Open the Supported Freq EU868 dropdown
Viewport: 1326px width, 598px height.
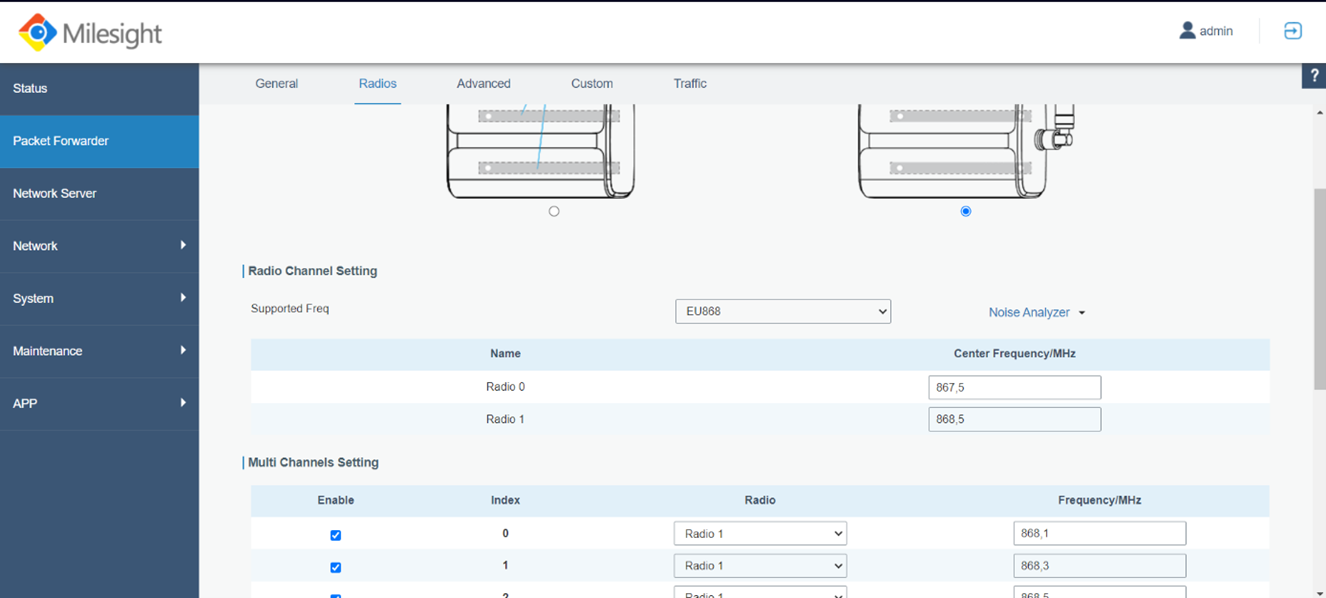(x=782, y=311)
